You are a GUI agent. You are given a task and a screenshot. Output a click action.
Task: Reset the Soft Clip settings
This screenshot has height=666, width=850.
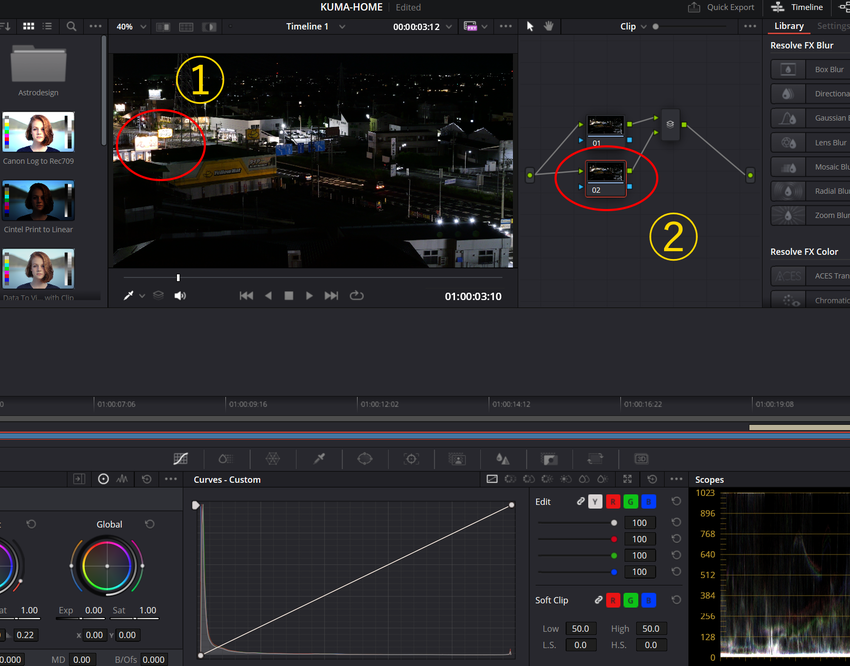[x=676, y=600]
